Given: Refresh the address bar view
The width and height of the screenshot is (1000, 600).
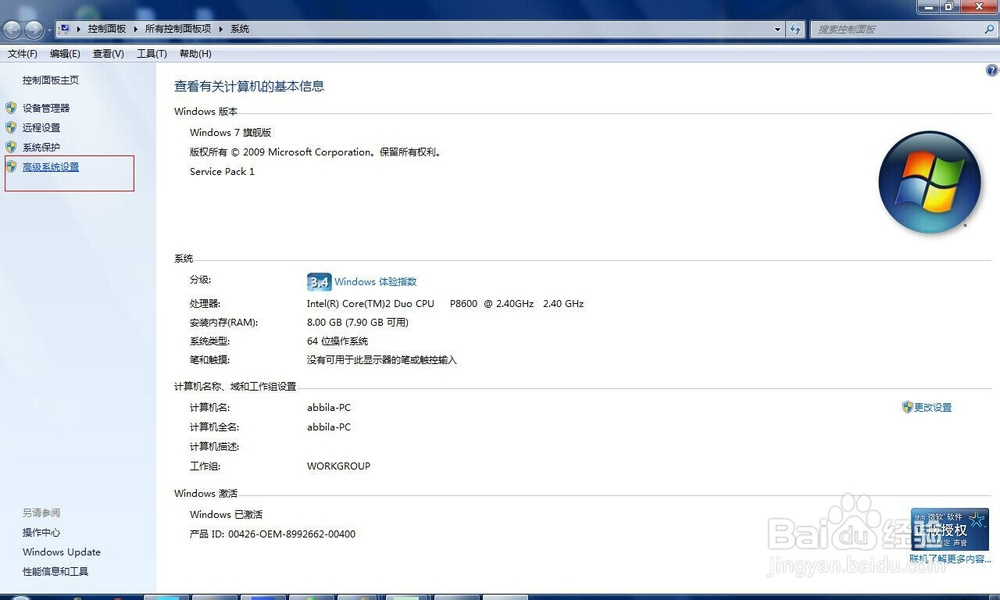Looking at the screenshot, I should (795, 29).
